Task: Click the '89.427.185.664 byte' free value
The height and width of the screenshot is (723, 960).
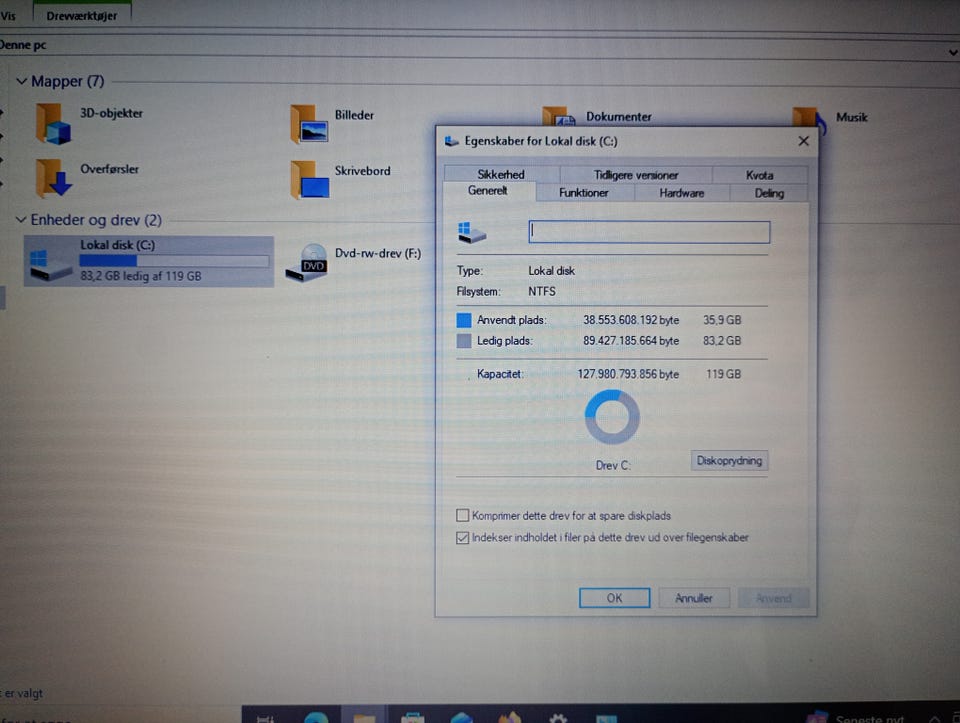Action: (x=631, y=341)
